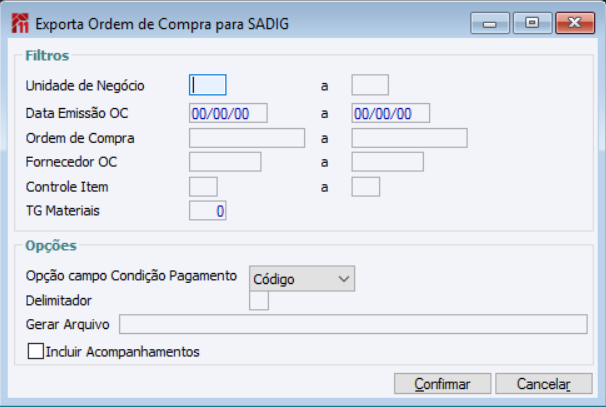Focus the ending Ordem de Compra field
Screen dimensions: 606x407
[x=409, y=138]
